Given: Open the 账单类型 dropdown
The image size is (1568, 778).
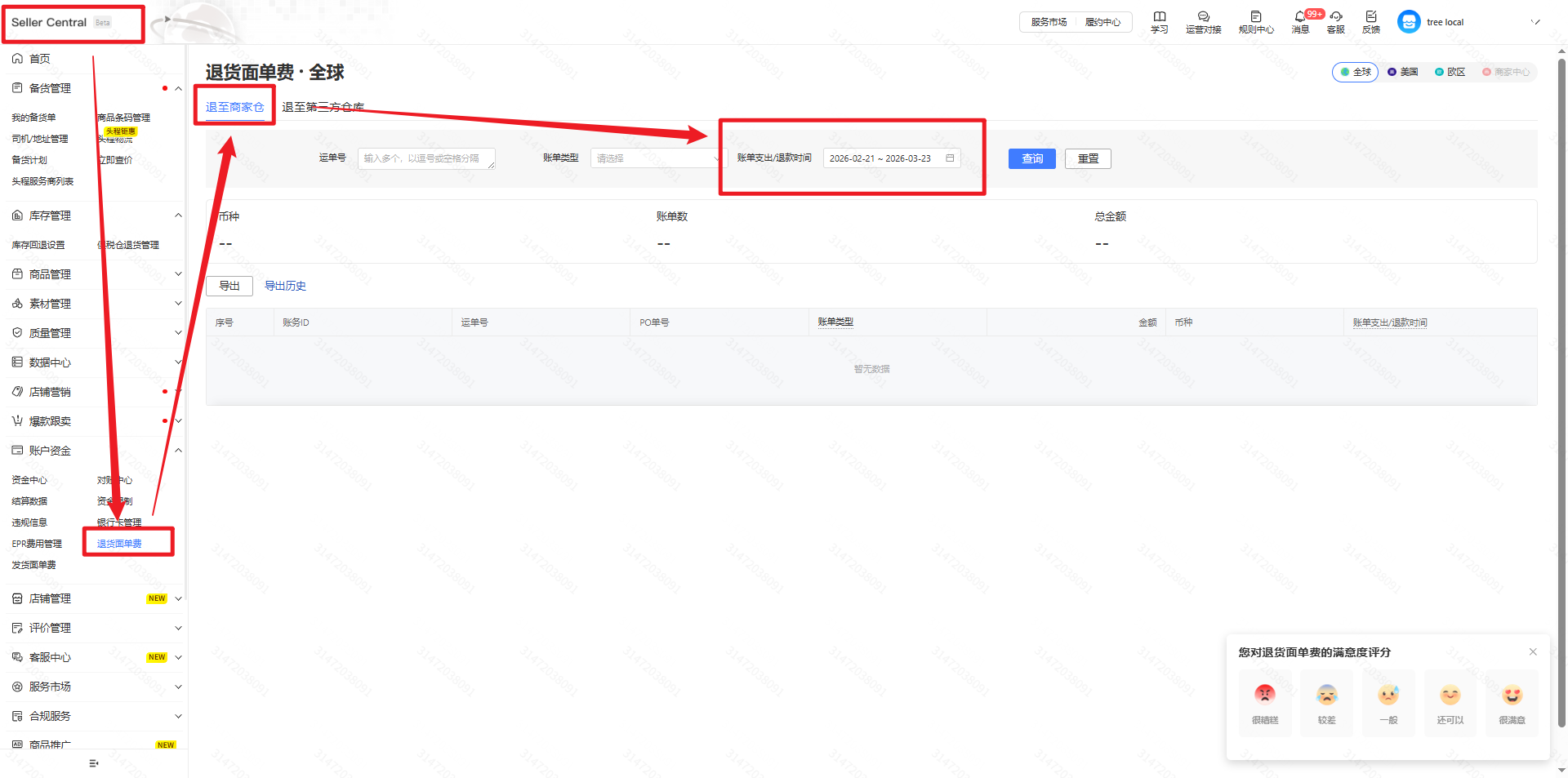Looking at the screenshot, I should click(657, 158).
